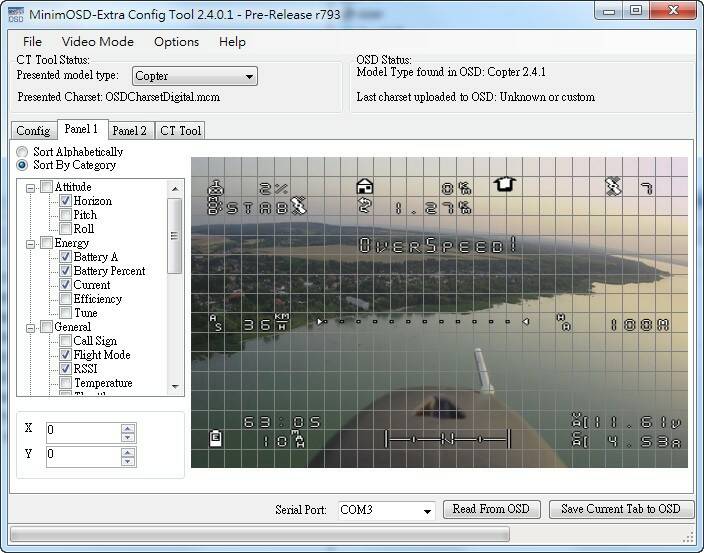Click the tree list vertical scrollbar thumb
The height and width of the screenshot is (553, 704).
(x=176, y=235)
